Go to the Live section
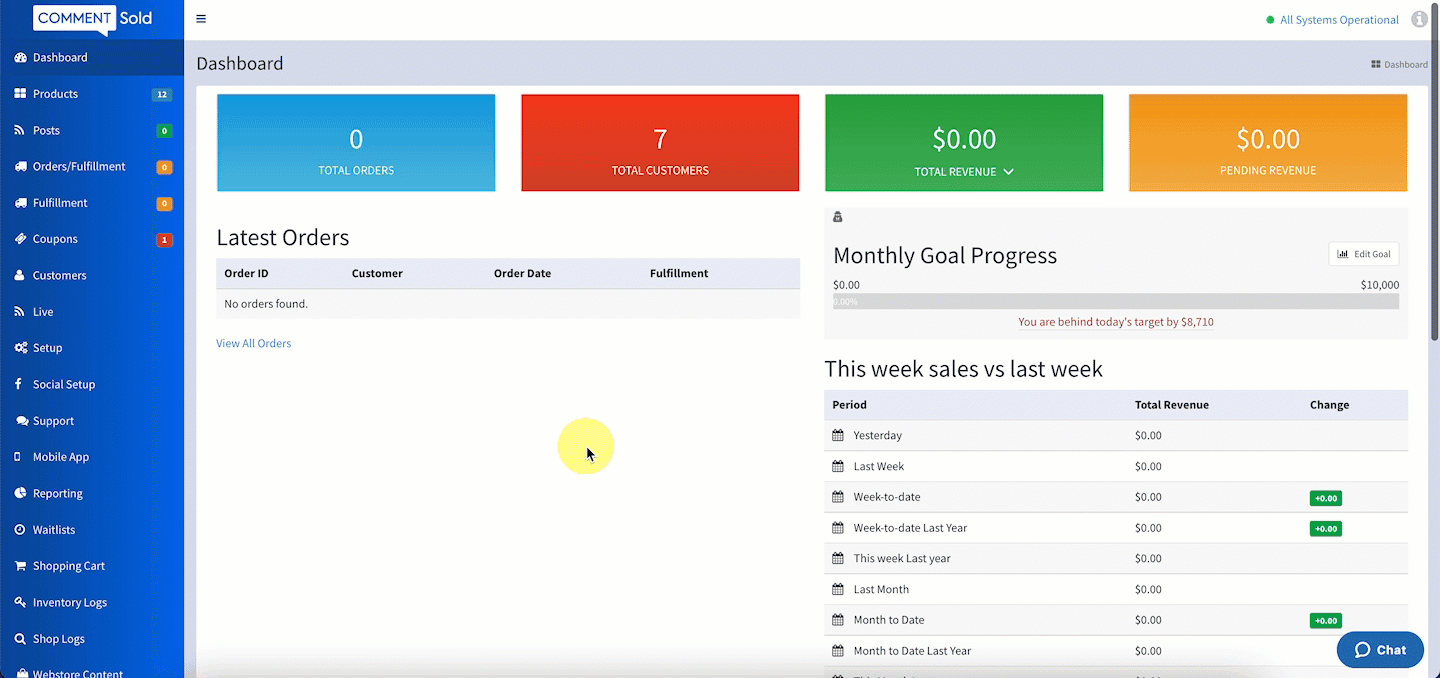 [x=43, y=312]
